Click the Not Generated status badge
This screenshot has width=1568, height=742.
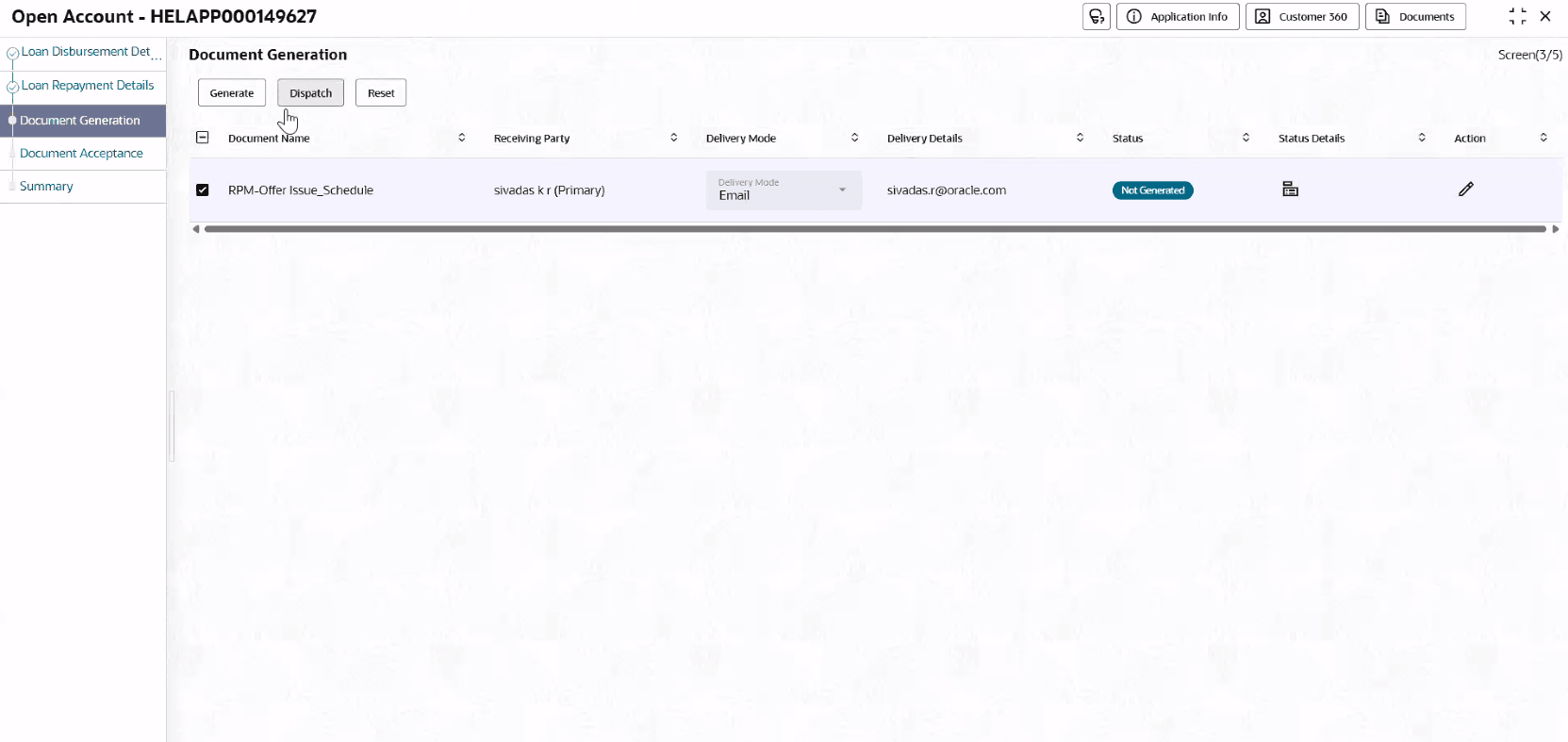click(x=1152, y=190)
